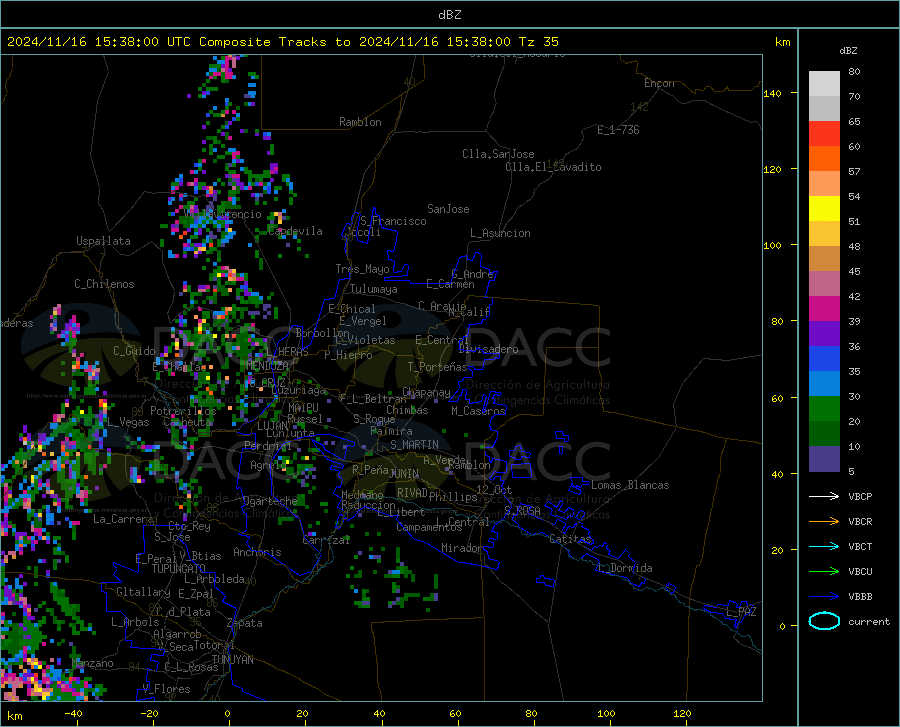Select the green 20 dBZ color swatch
The width and height of the screenshot is (900, 727).
point(824,409)
